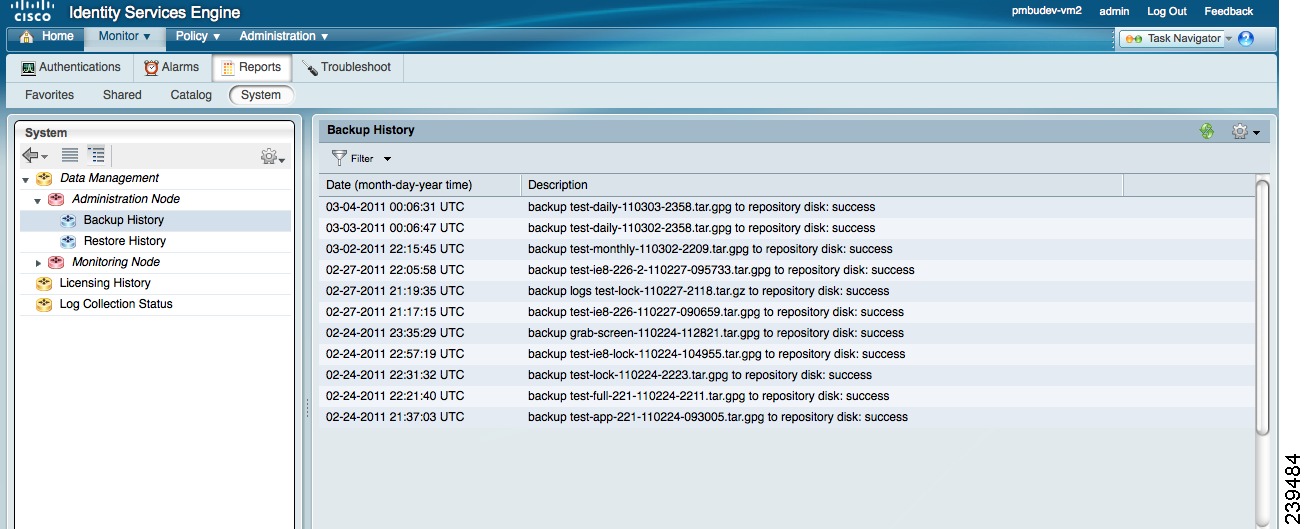Viewport: 1305px width, 529px height.
Task: Switch to the Shared tab
Action: coord(122,95)
